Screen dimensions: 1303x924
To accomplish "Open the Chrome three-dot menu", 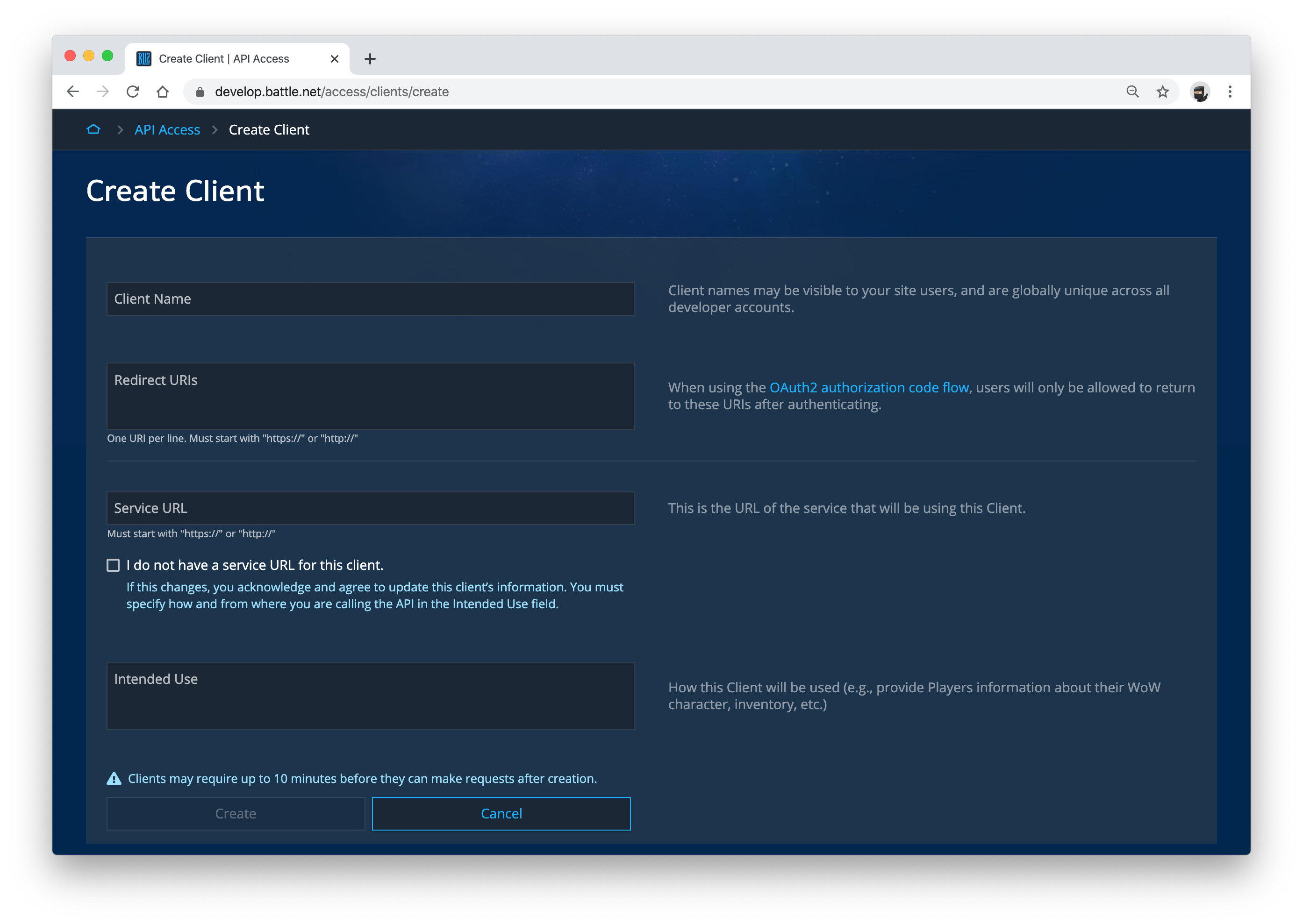I will pos(1230,92).
